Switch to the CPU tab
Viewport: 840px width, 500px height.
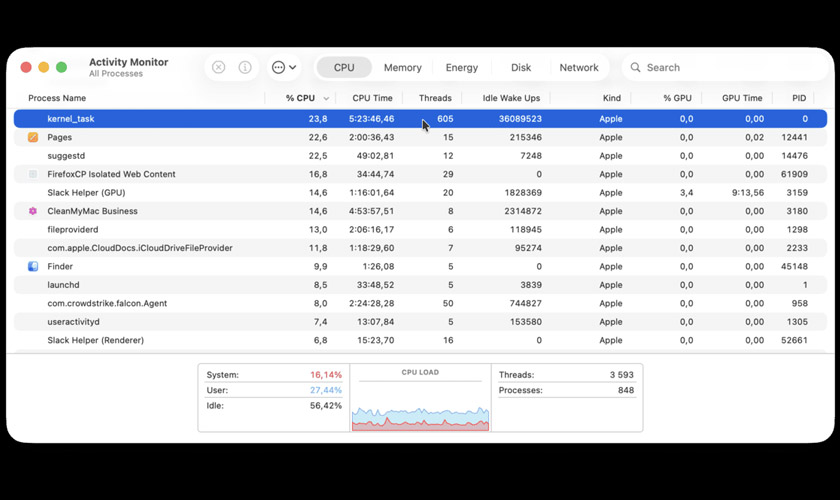344,68
